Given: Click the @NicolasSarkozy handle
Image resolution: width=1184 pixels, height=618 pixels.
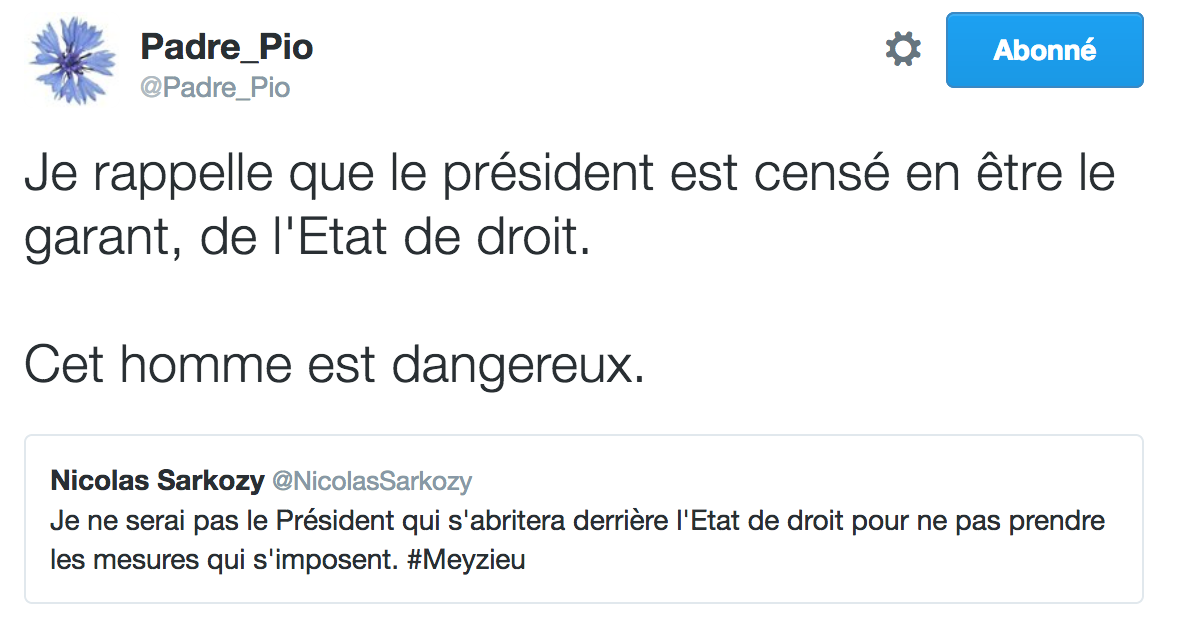Looking at the screenshot, I should [x=372, y=481].
